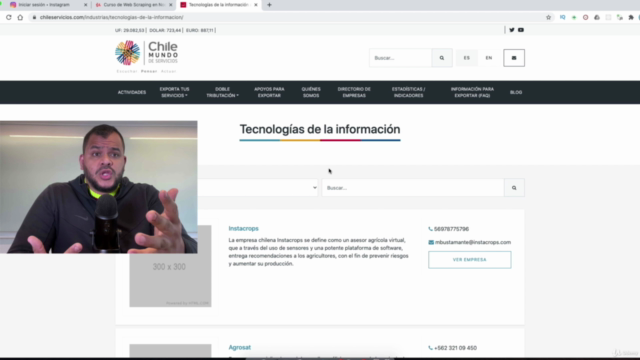
Task: Open the Instacrops company link
Action: 243,229
